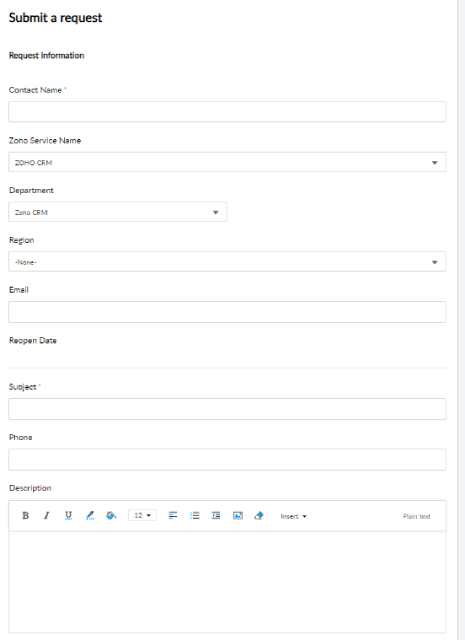Expand the Zoho Service Name dropdown
The width and height of the screenshot is (465, 640).
(x=227, y=162)
